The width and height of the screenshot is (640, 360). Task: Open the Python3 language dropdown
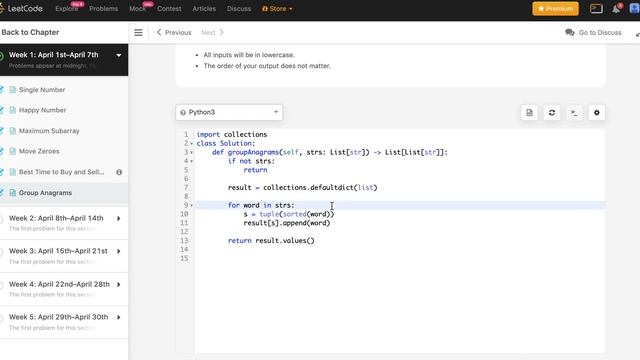(229, 112)
